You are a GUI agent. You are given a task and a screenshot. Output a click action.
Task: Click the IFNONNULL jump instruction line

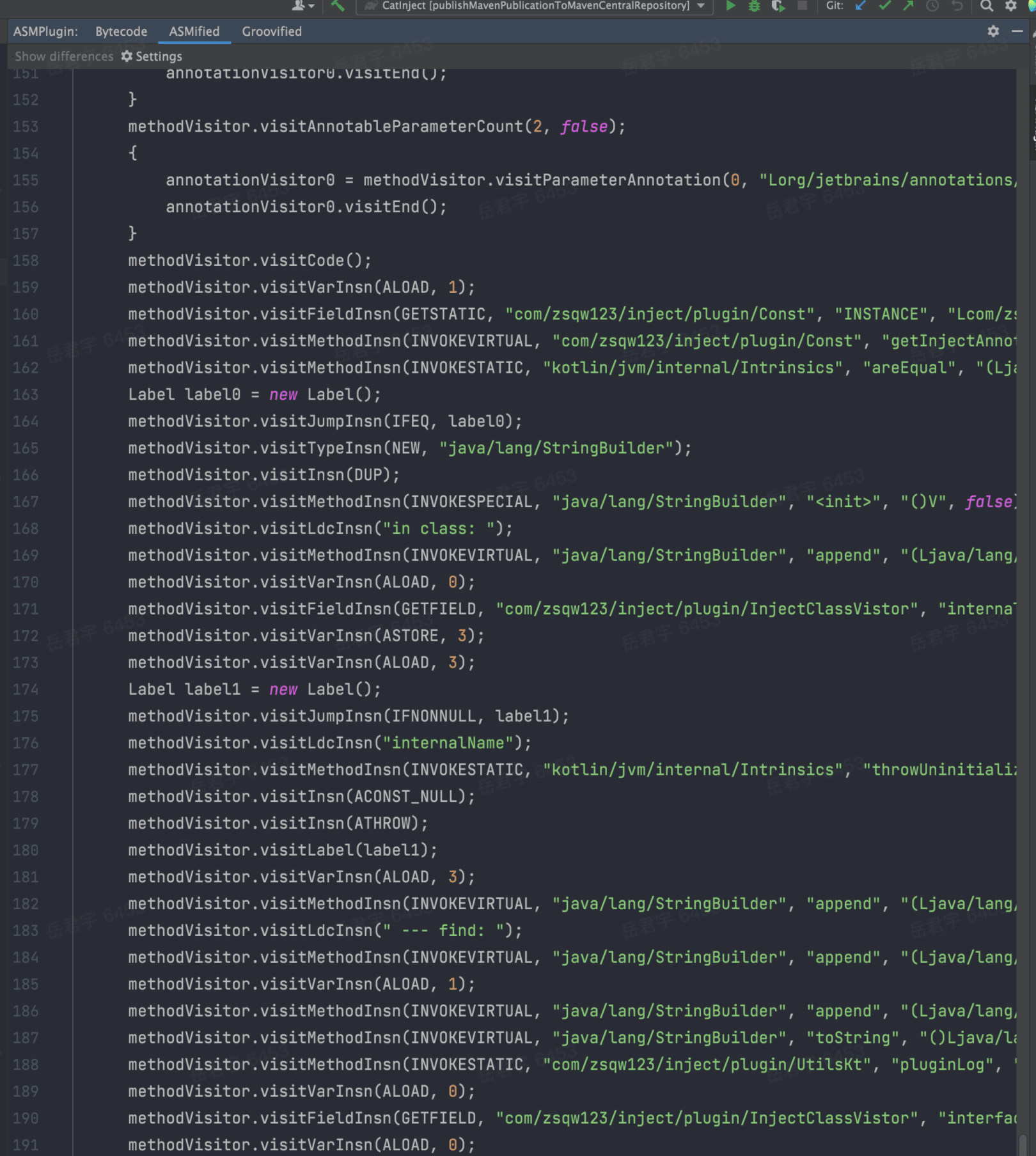[x=349, y=716]
